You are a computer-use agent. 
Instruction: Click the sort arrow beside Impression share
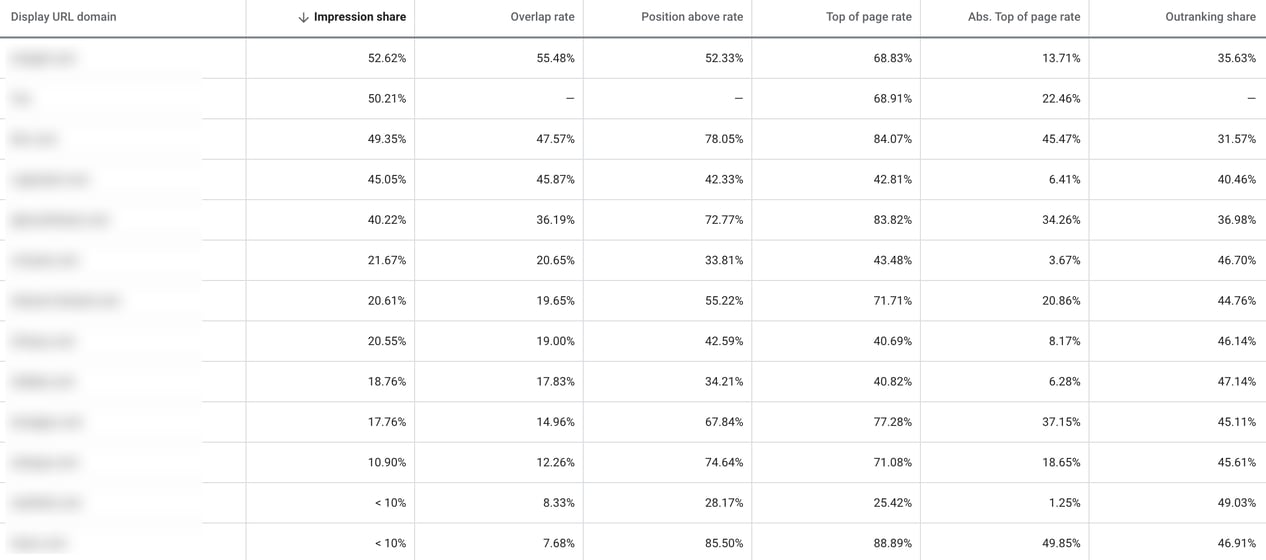pyautogui.click(x=303, y=18)
